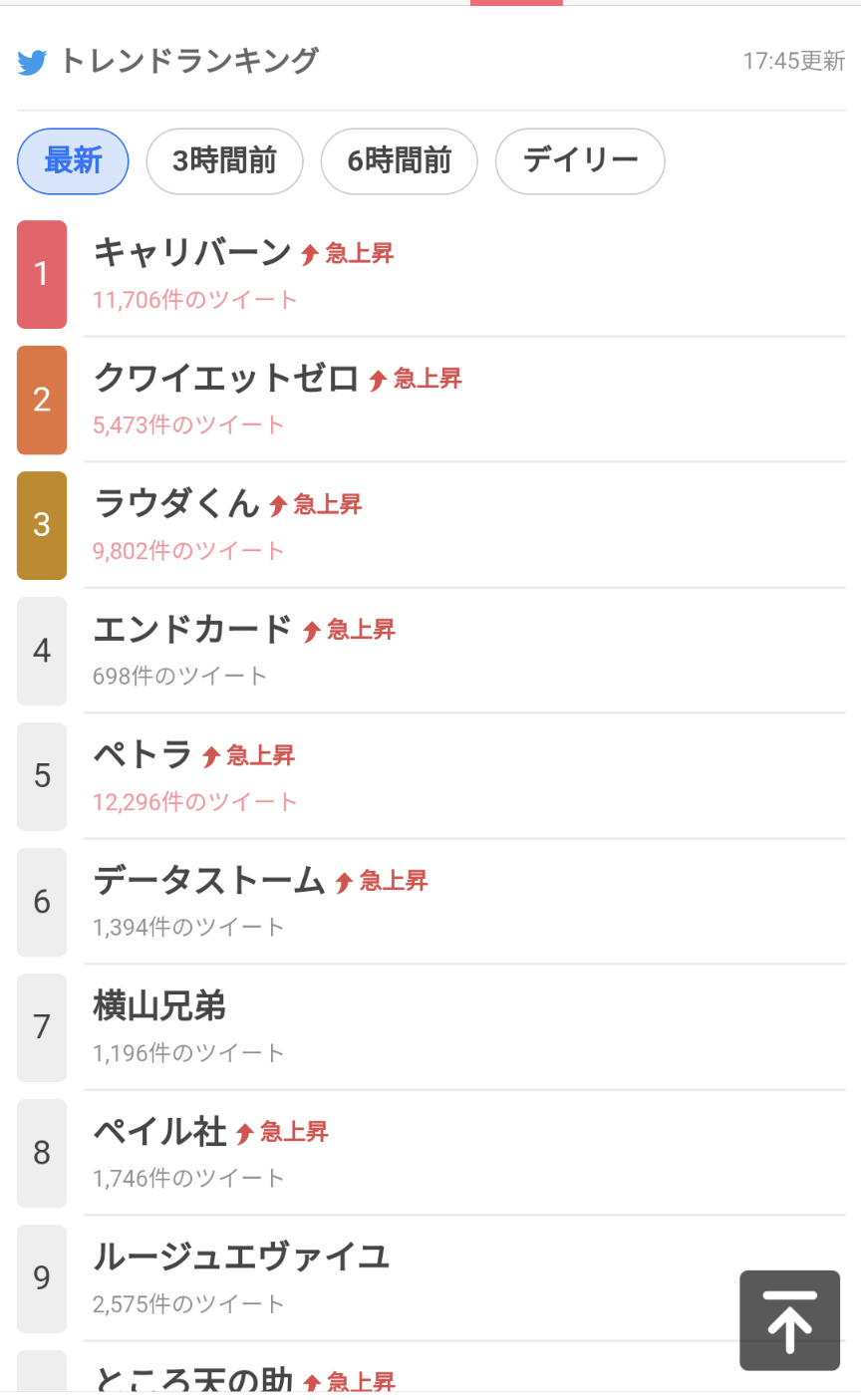
Task: Select the 最新 tab
Action: [x=73, y=161]
